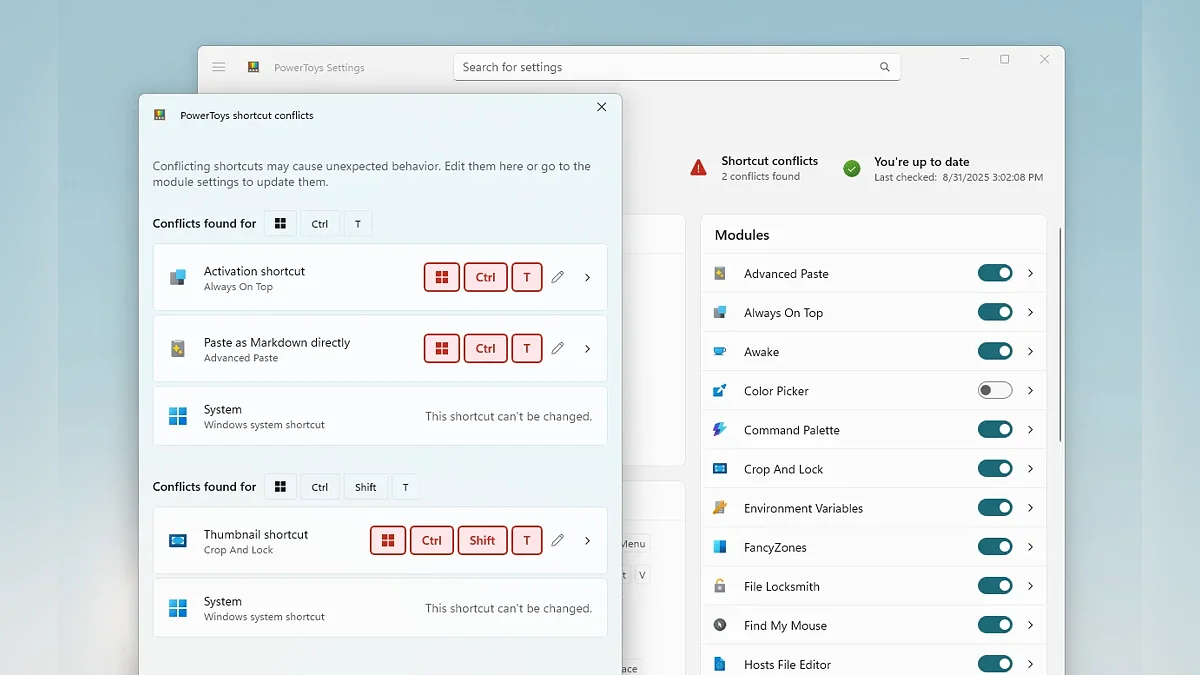The image size is (1200, 675).
Task: Open the FancyZones module chevron
Action: 1030,547
